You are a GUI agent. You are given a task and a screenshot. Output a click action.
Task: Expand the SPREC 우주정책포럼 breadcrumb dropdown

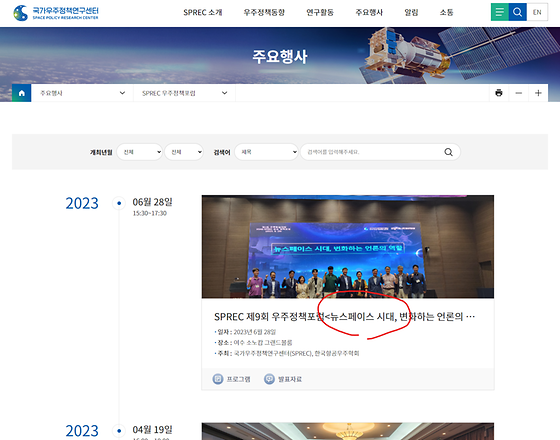click(184, 93)
